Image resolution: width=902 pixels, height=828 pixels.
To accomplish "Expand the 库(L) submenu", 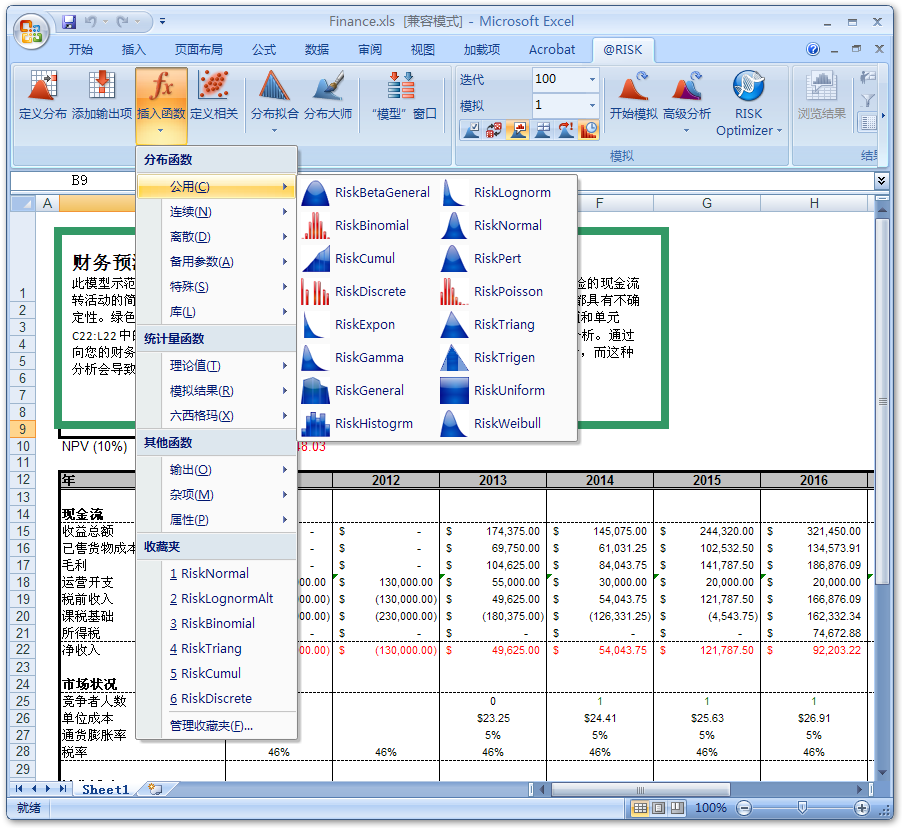I will 217,312.
